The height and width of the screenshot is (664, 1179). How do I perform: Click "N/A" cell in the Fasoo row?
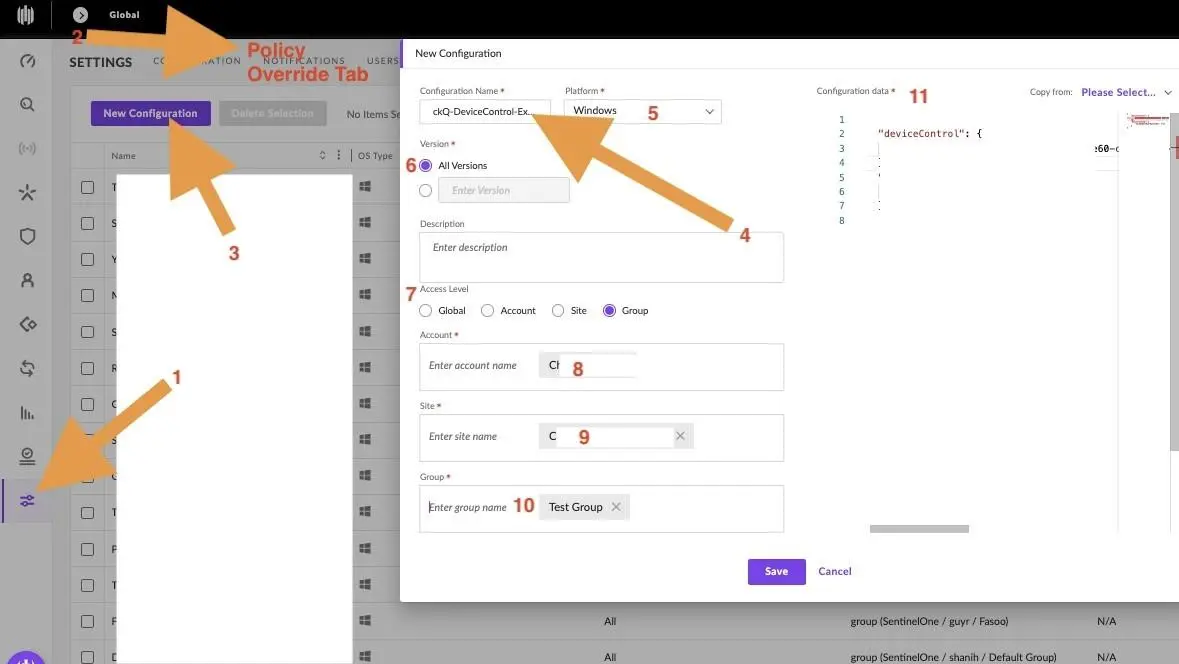[1106, 621]
